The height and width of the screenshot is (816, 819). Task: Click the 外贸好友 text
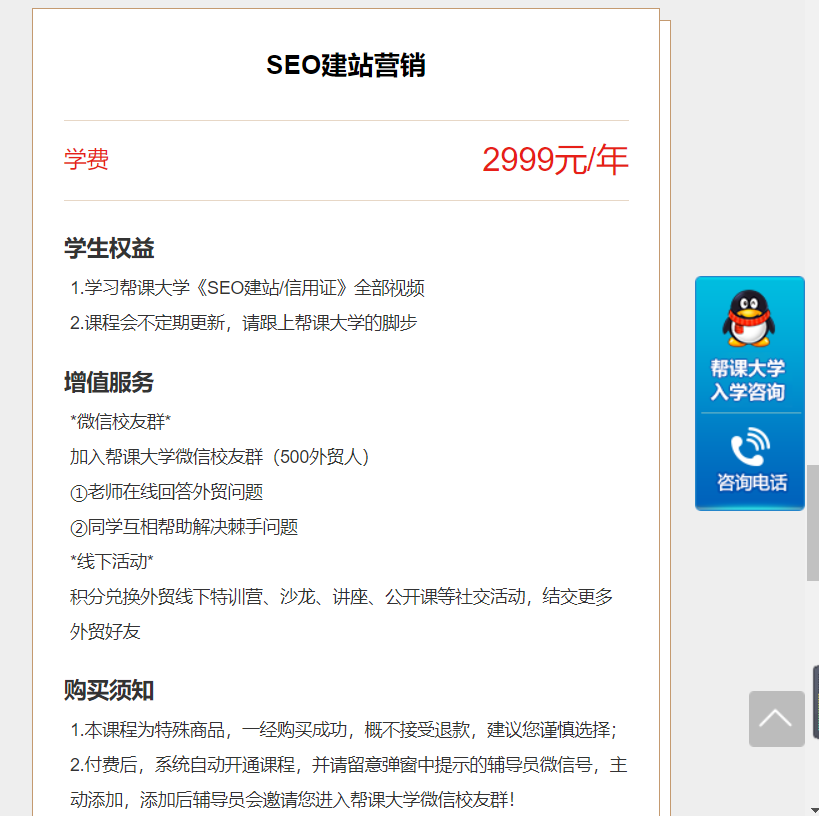(105, 632)
